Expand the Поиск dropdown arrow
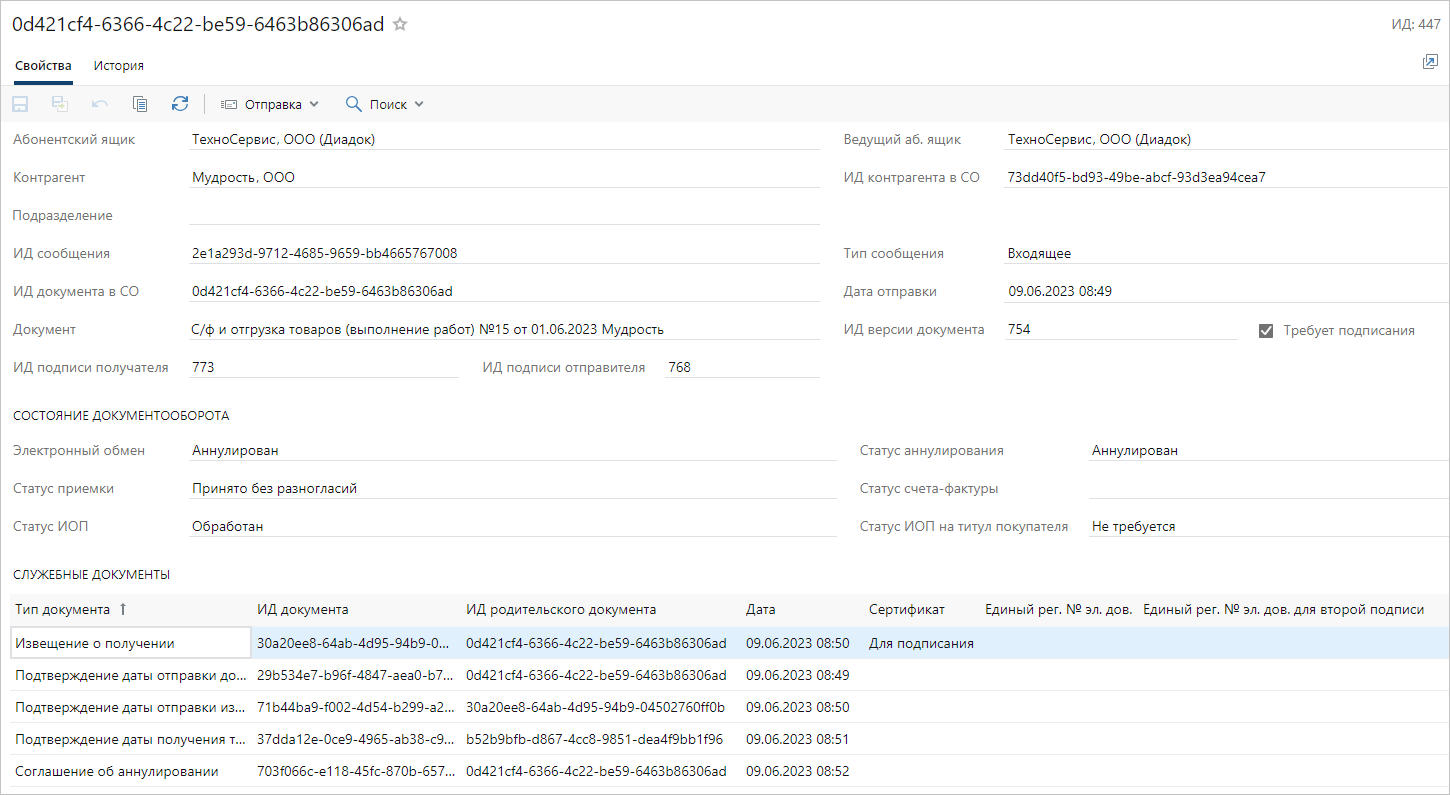 click(419, 104)
